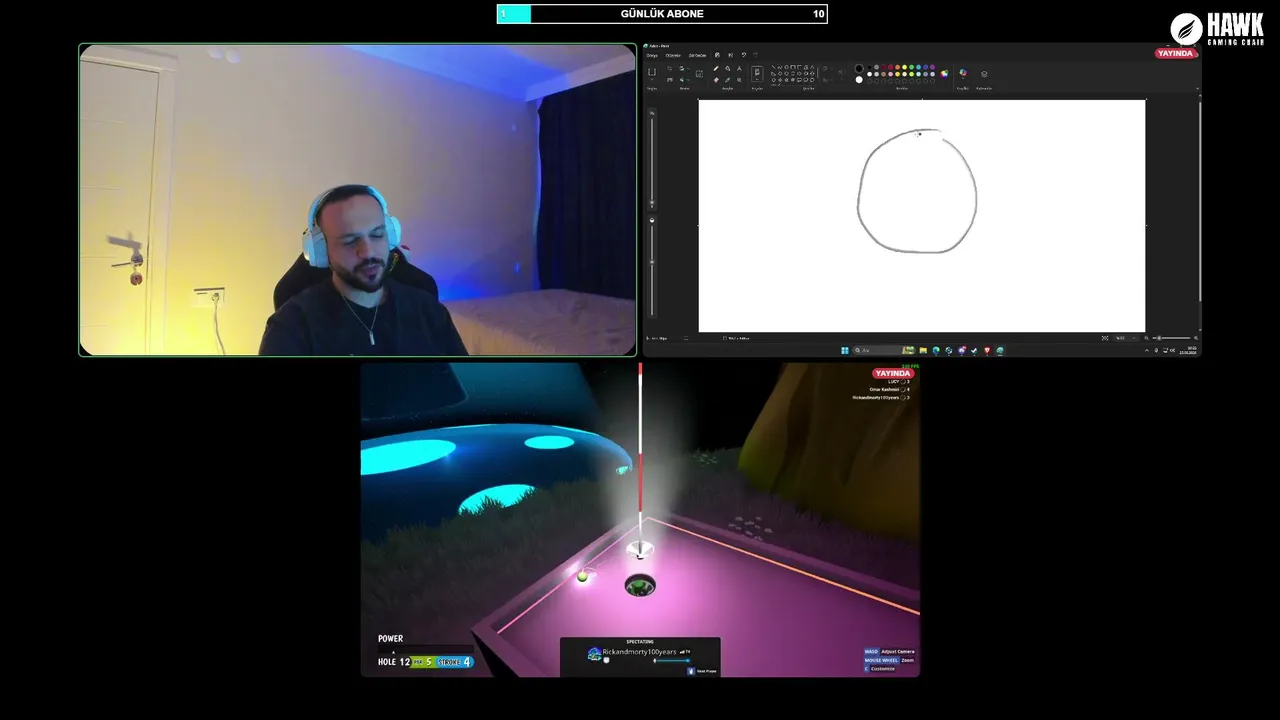The width and height of the screenshot is (1280, 720).
Task: Expand the Selection options arrow in Paint
Action: tap(652, 79)
